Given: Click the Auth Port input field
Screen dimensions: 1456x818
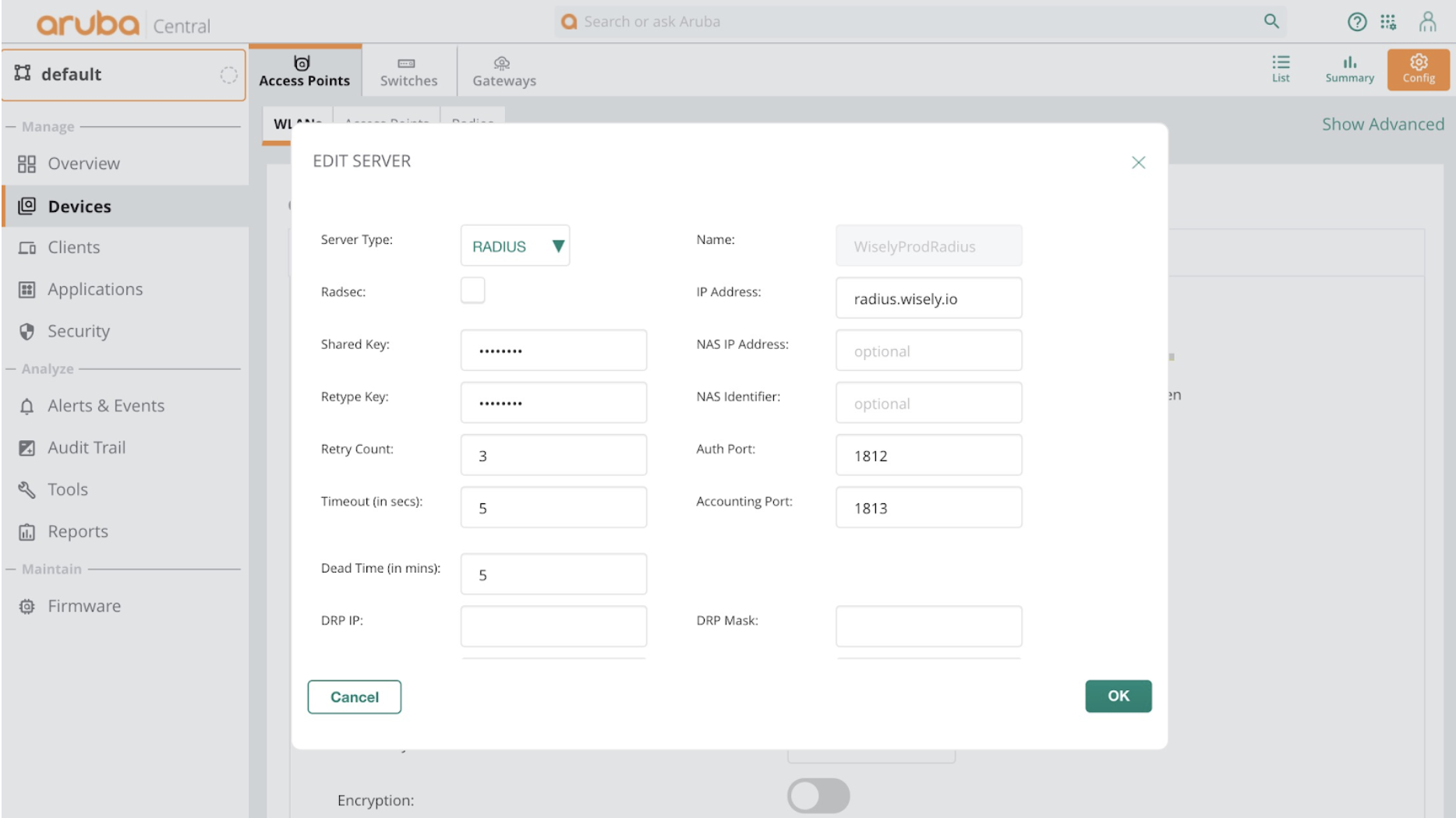Looking at the screenshot, I should pos(928,455).
